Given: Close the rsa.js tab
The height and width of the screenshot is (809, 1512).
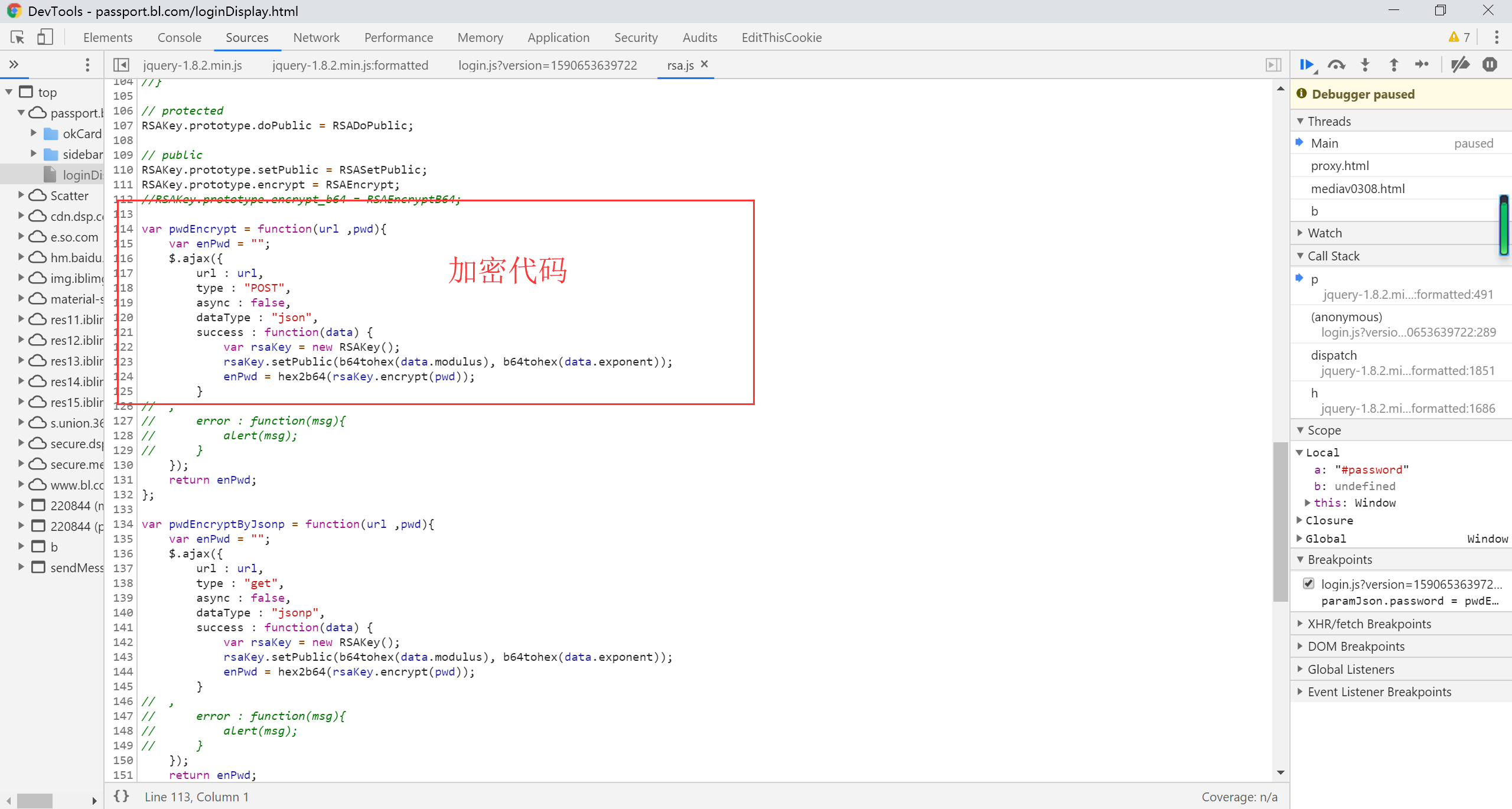Looking at the screenshot, I should click(x=704, y=64).
